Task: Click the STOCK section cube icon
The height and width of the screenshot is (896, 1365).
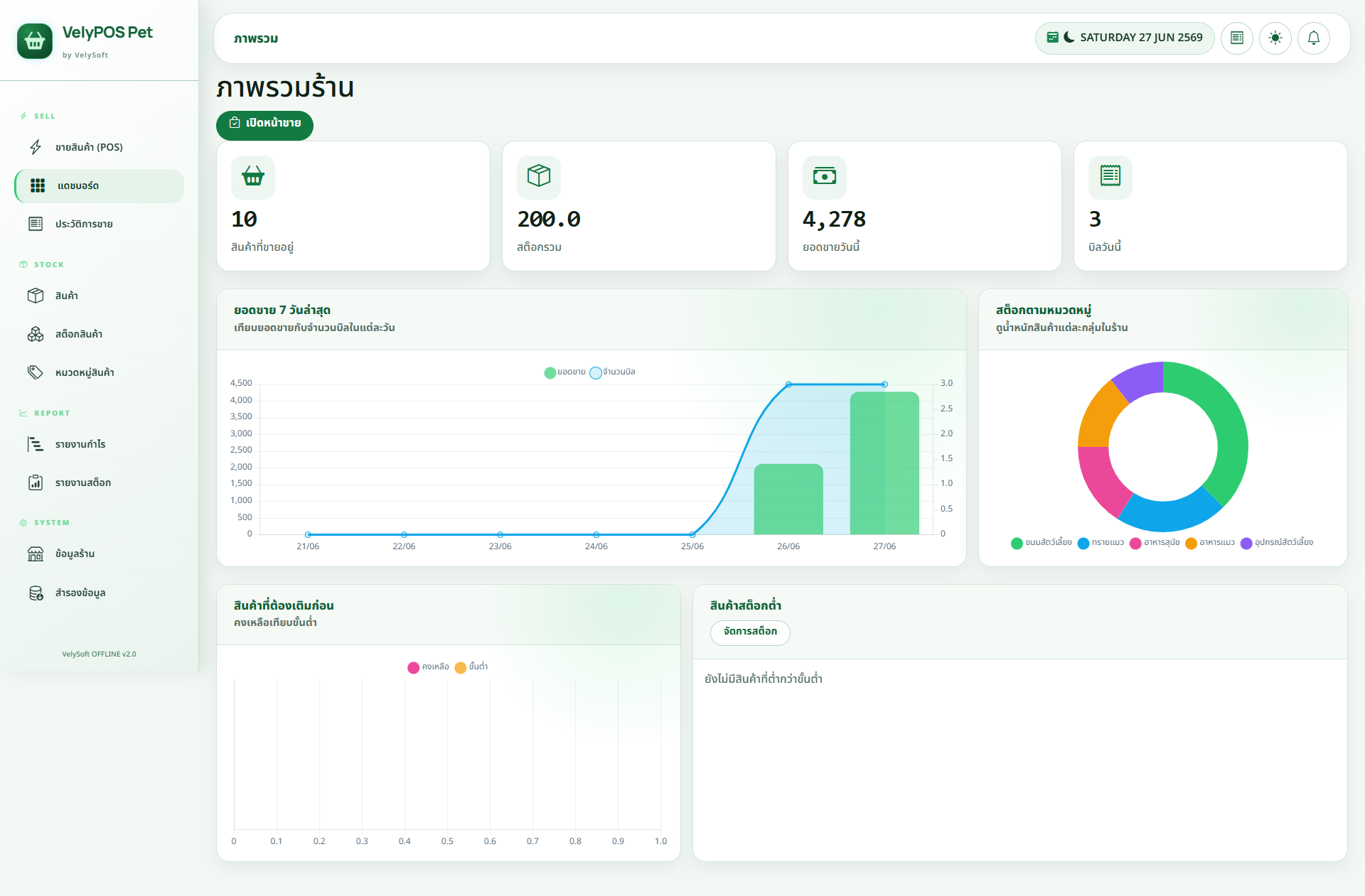Action: [23, 264]
